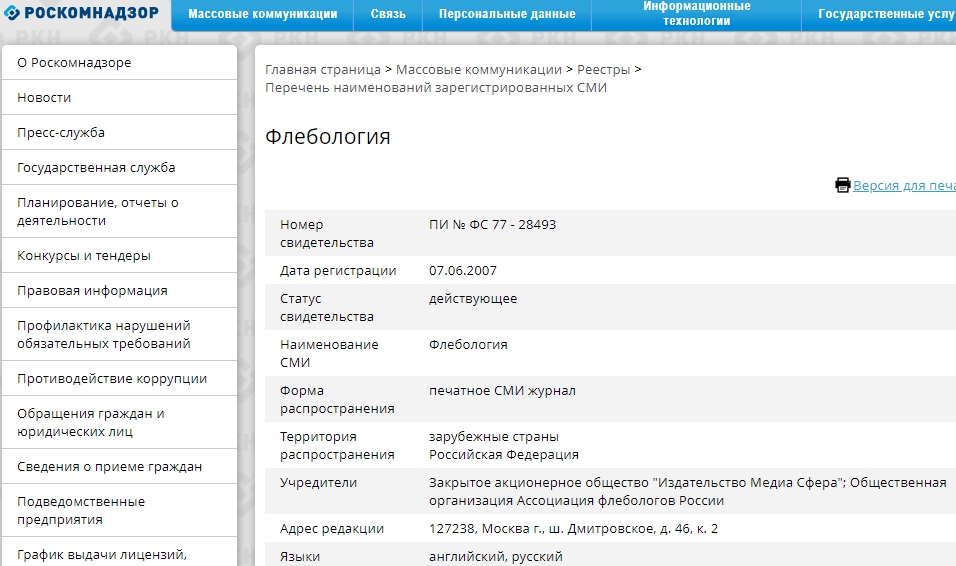The image size is (956, 566).
Task: Click the Массовые коммуникации breadcrumb link
Action: [x=479, y=70]
